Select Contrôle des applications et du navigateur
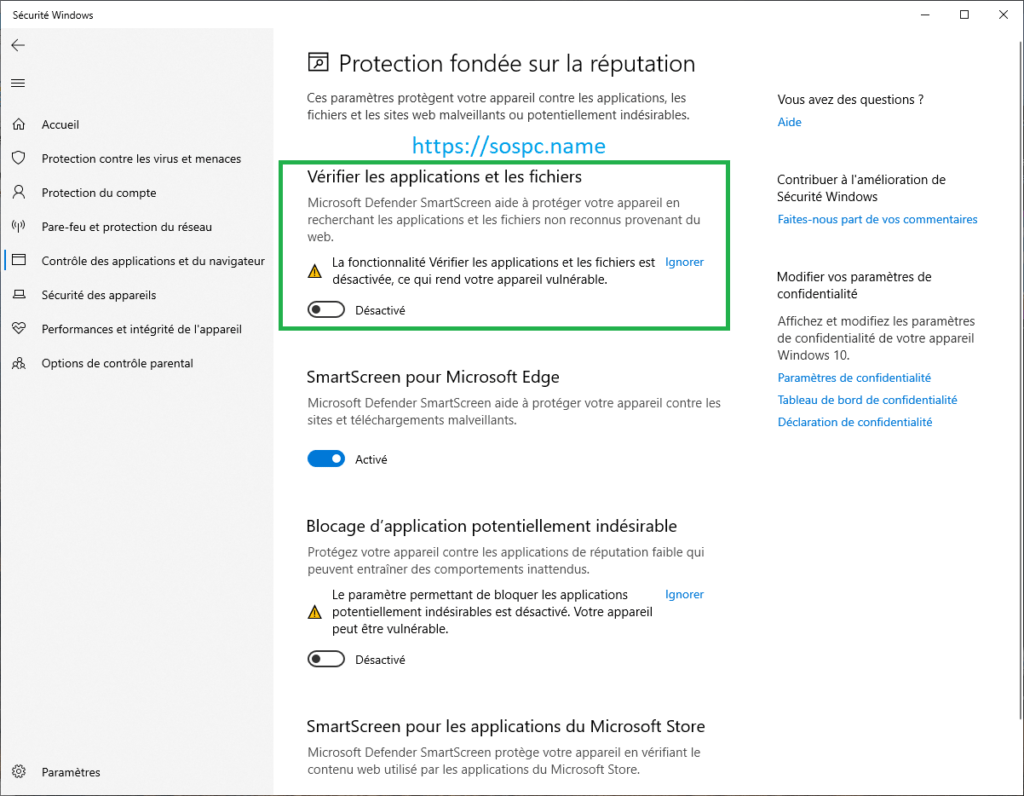Image resolution: width=1024 pixels, height=796 pixels. pyautogui.click(x=153, y=261)
